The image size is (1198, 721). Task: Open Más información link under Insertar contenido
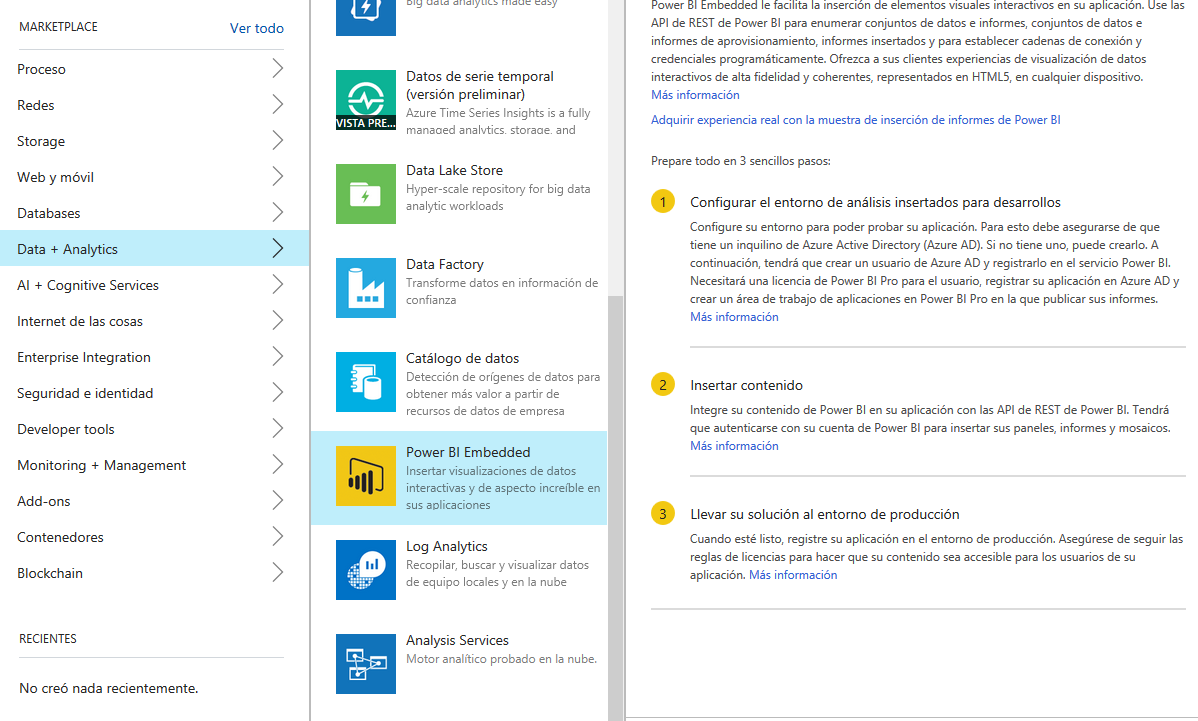click(734, 446)
